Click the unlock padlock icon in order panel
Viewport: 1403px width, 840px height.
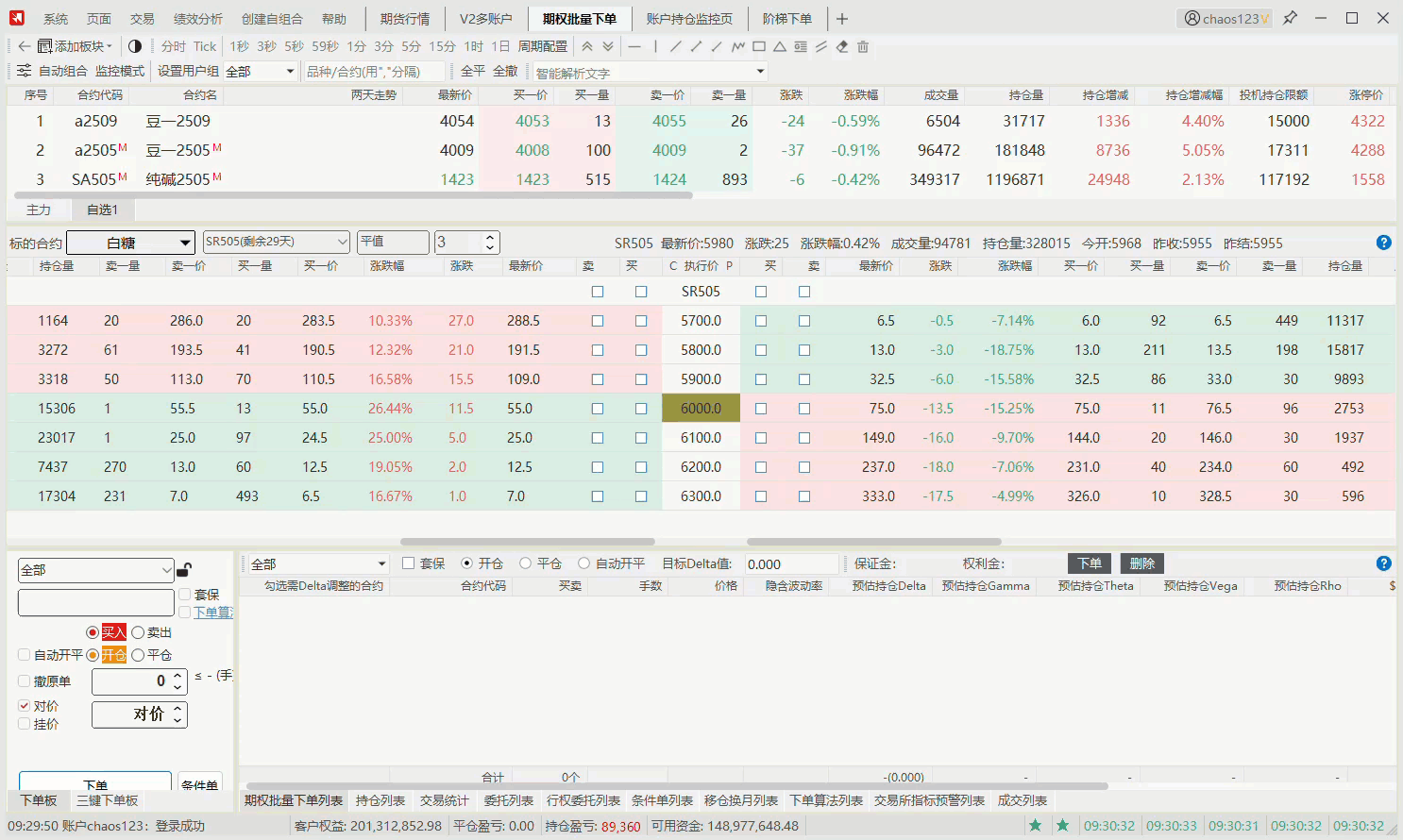[185, 570]
